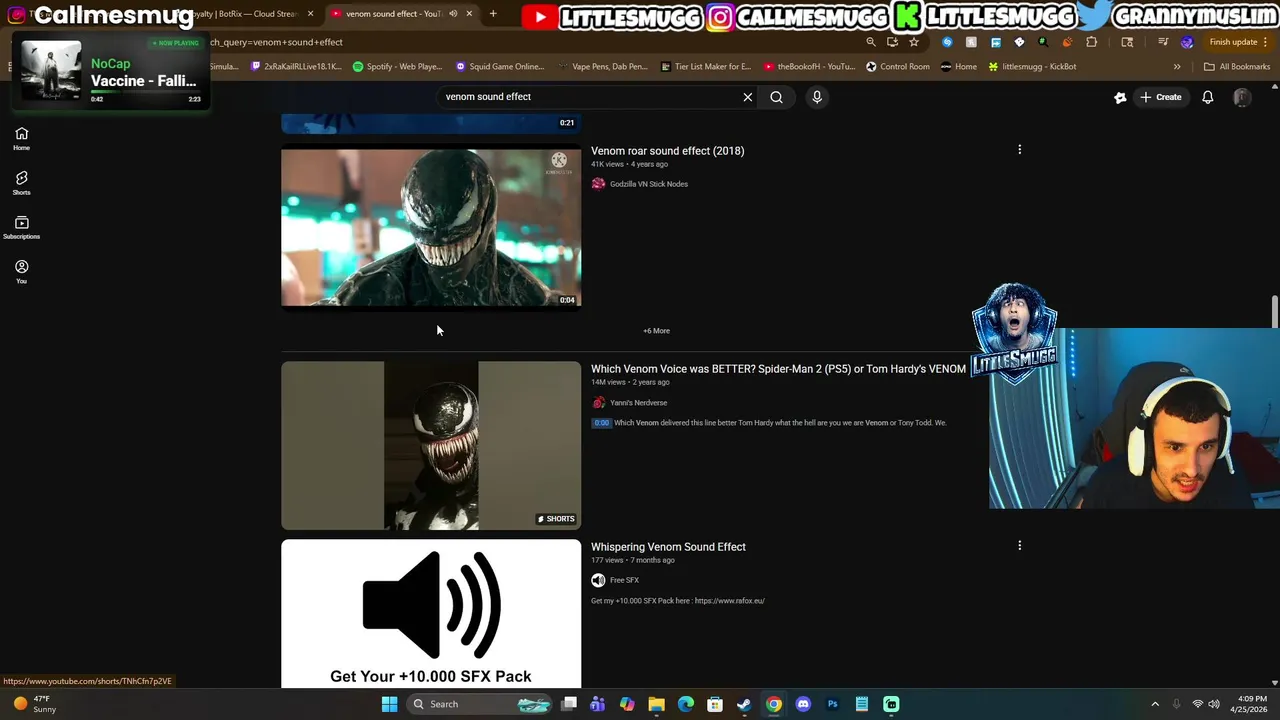
Task: Start voice search with microphone icon
Action: 817,97
